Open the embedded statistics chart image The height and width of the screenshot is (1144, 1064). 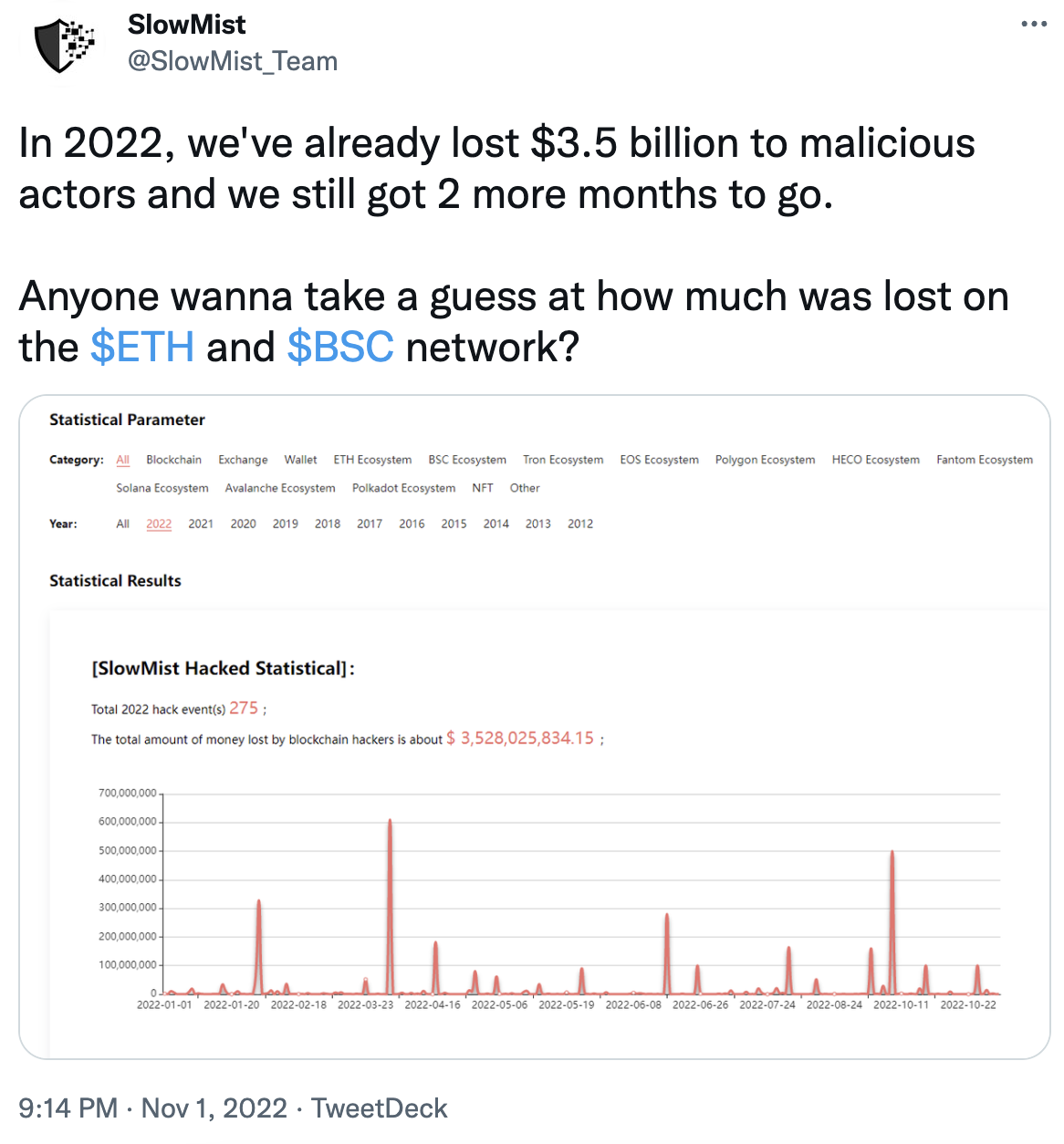[x=535, y=727]
